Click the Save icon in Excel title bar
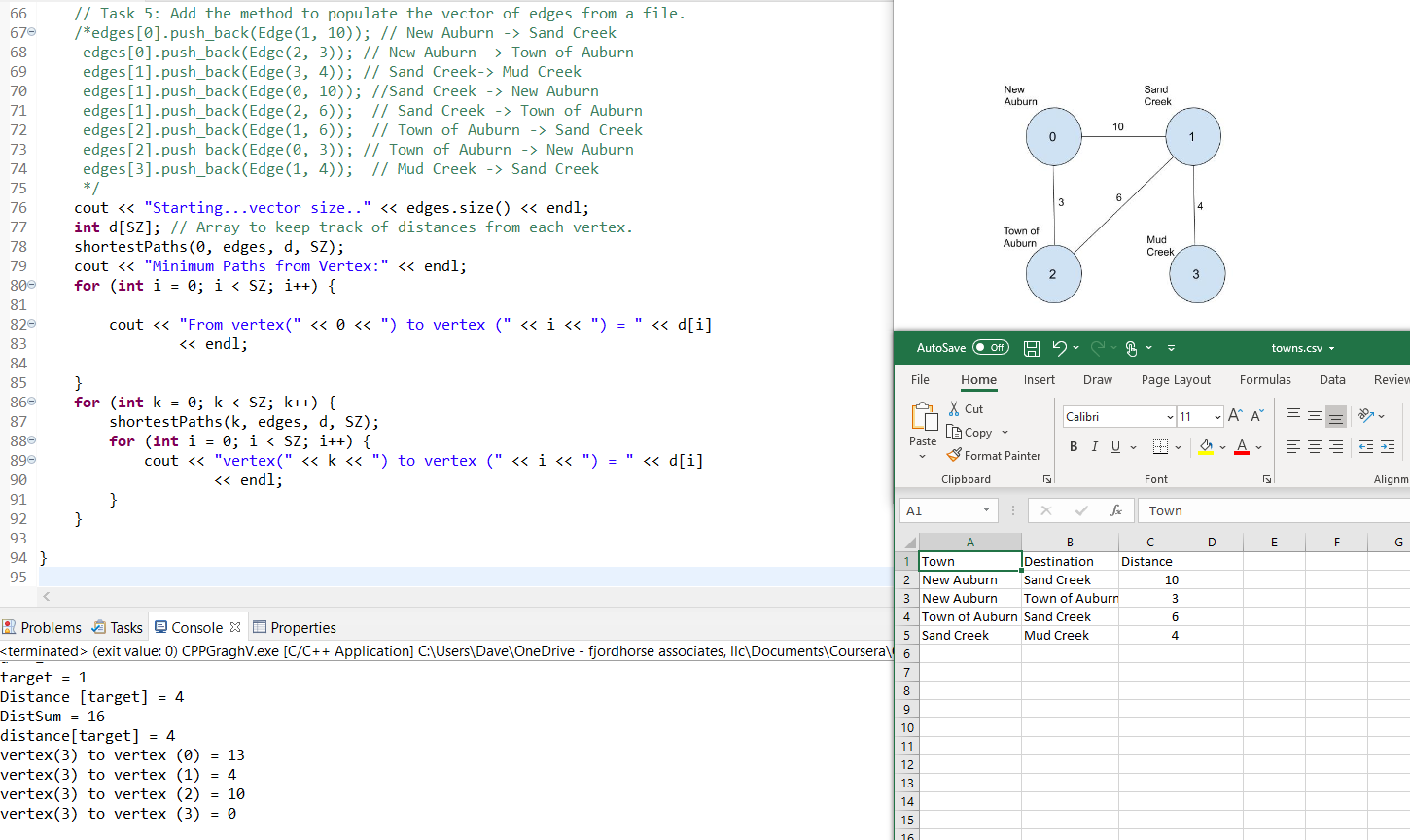 pyautogui.click(x=1032, y=348)
